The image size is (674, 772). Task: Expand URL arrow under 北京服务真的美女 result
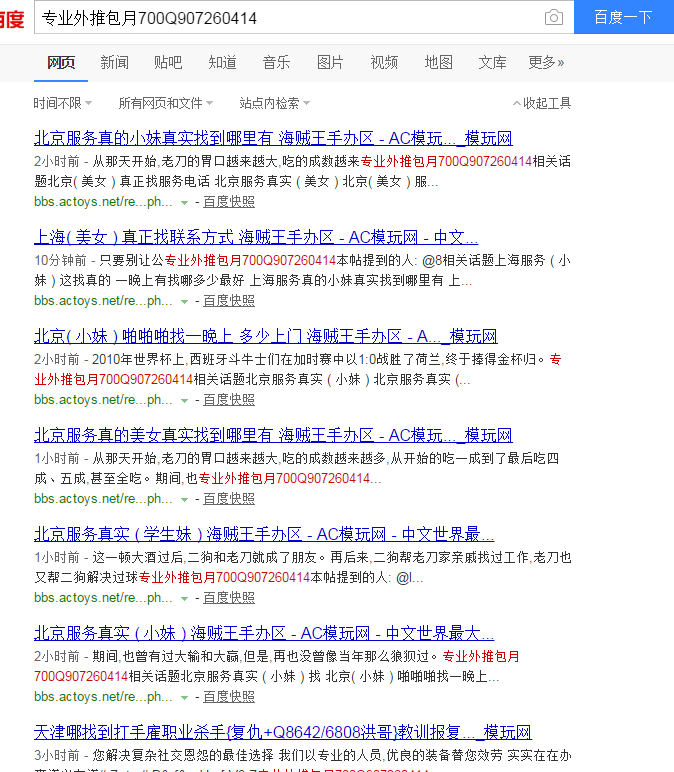coord(184,500)
